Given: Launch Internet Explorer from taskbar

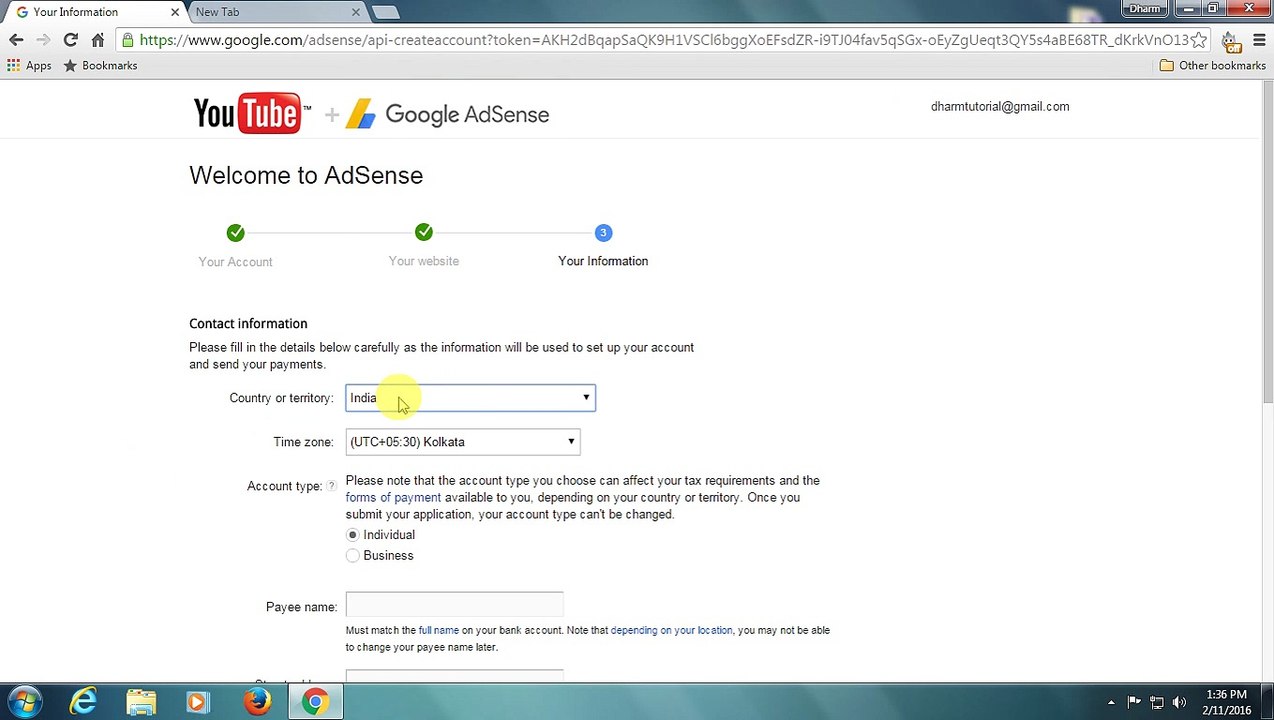Looking at the screenshot, I should (x=83, y=702).
